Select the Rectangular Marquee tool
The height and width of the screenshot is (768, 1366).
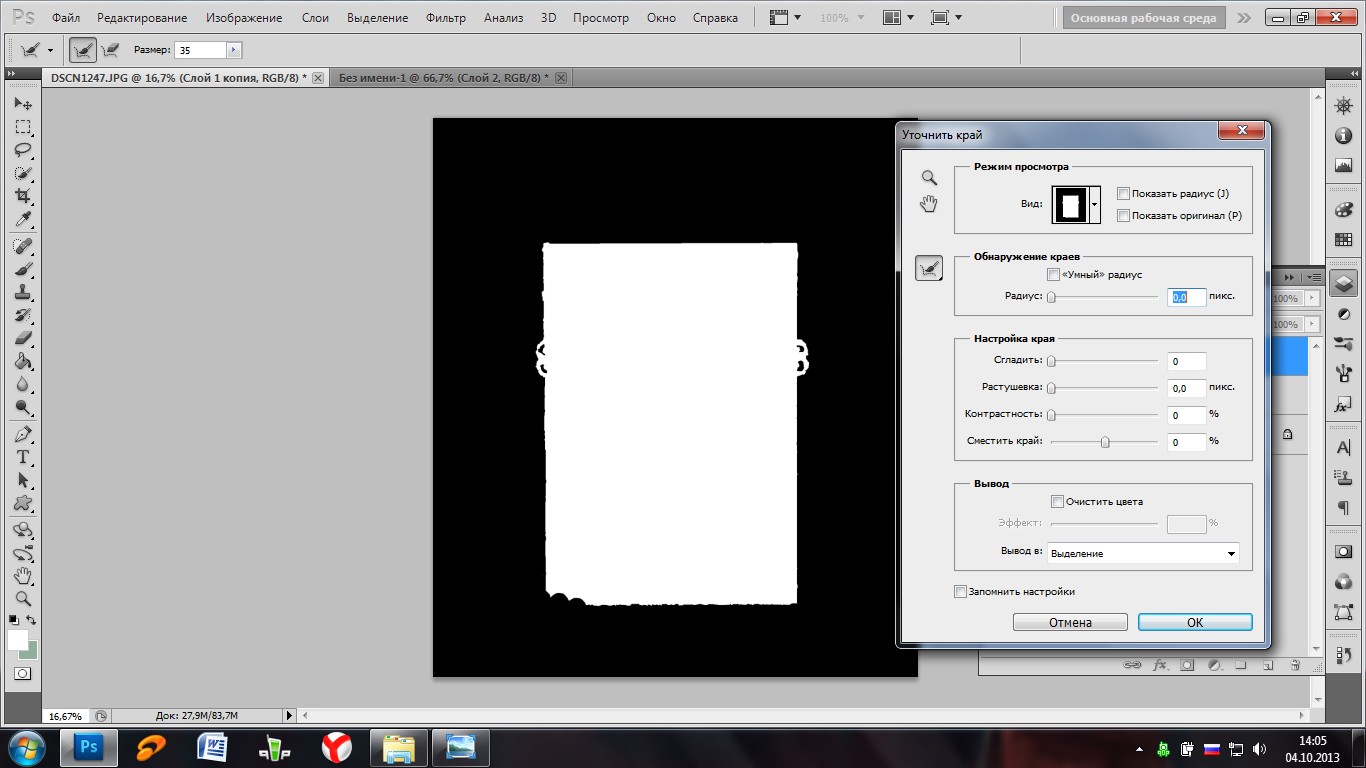coord(23,127)
